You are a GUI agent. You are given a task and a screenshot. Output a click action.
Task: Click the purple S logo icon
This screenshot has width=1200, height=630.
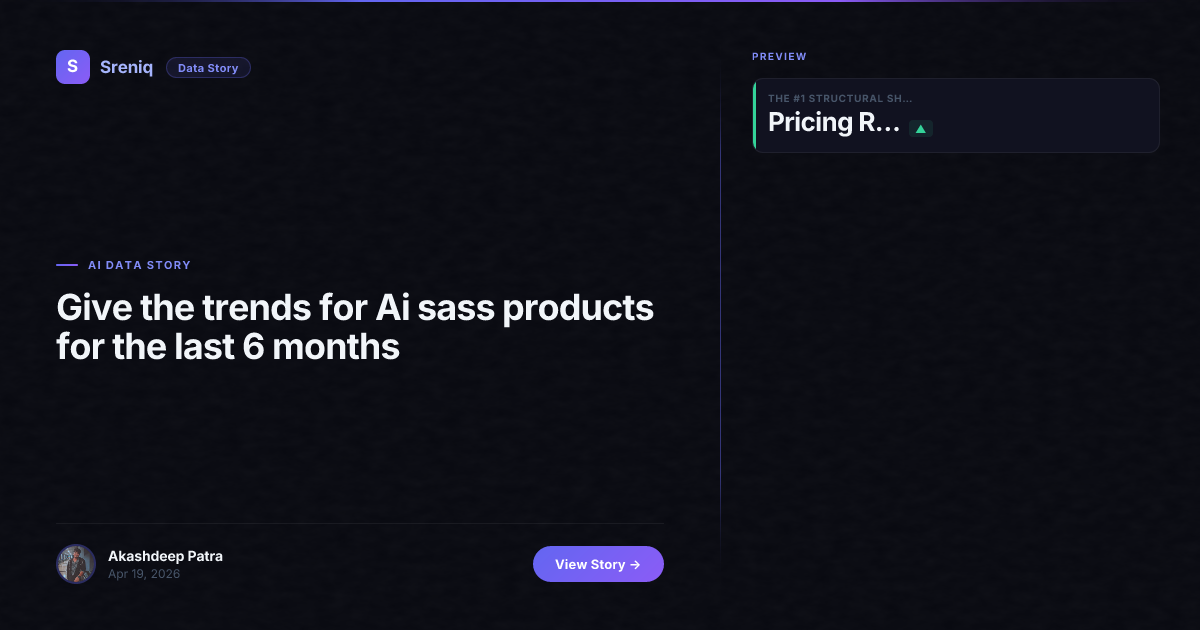tap(73, 67)
